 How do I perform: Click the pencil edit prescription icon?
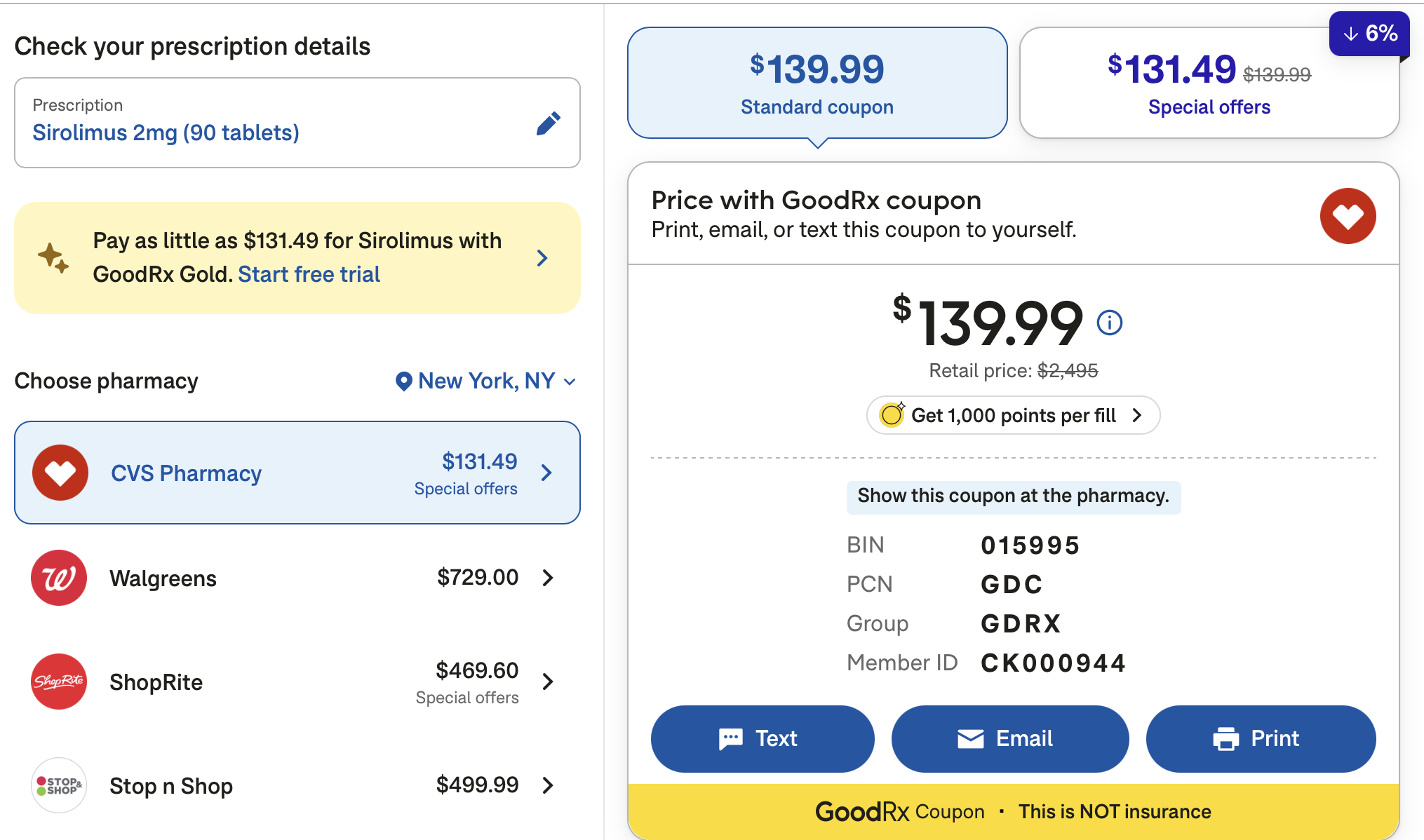click(548, 123)
